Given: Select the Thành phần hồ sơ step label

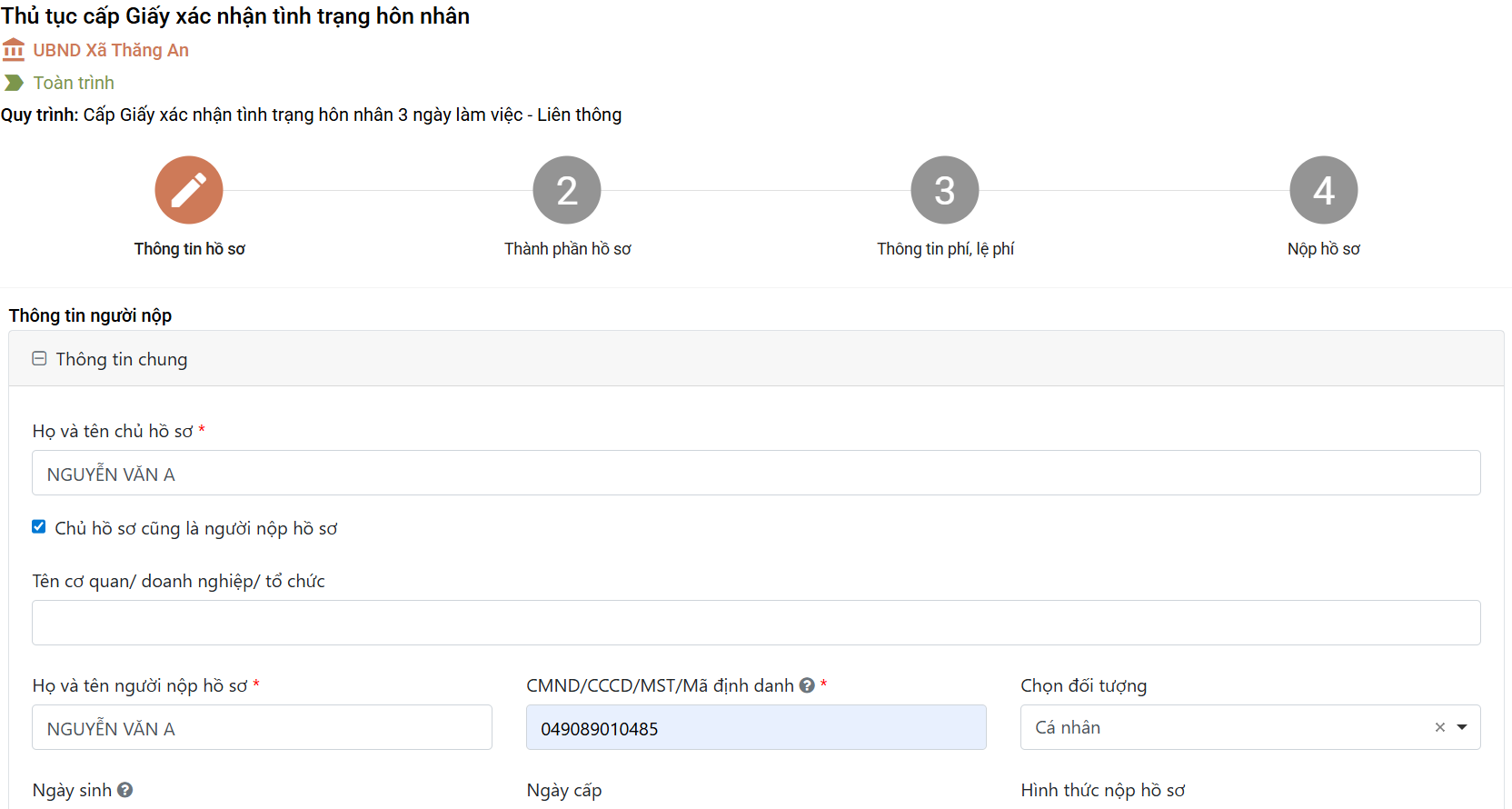Looking at the screenshot, I should tap(567, 249).
